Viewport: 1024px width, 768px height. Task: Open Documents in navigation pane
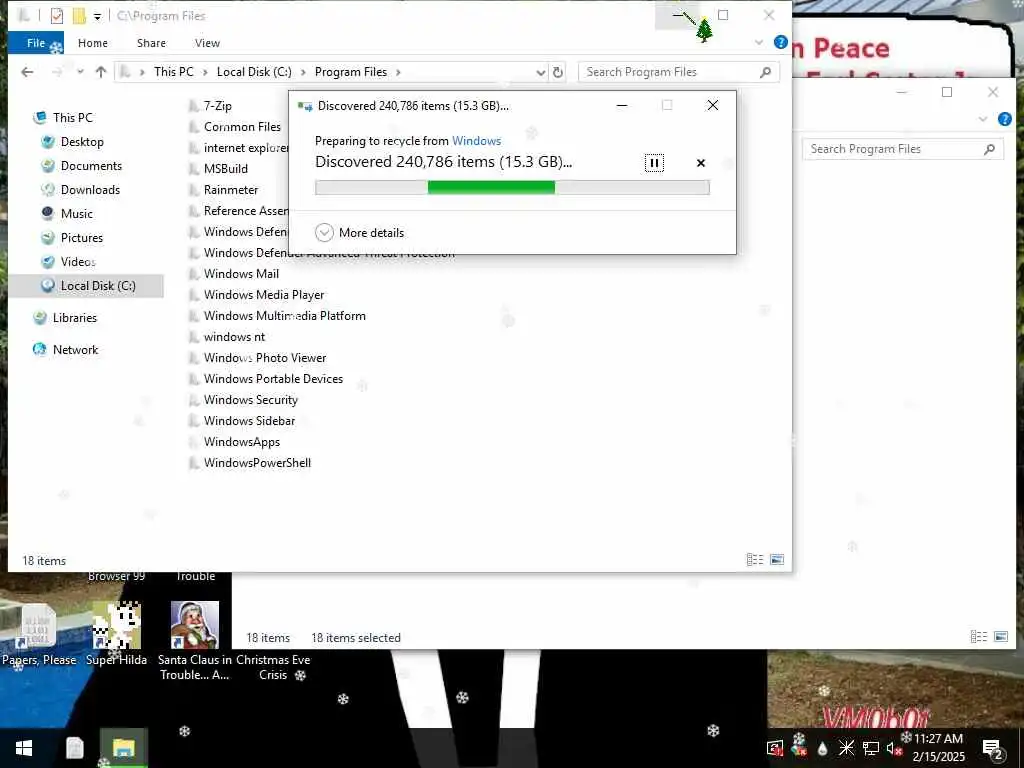tap(91, 166)
